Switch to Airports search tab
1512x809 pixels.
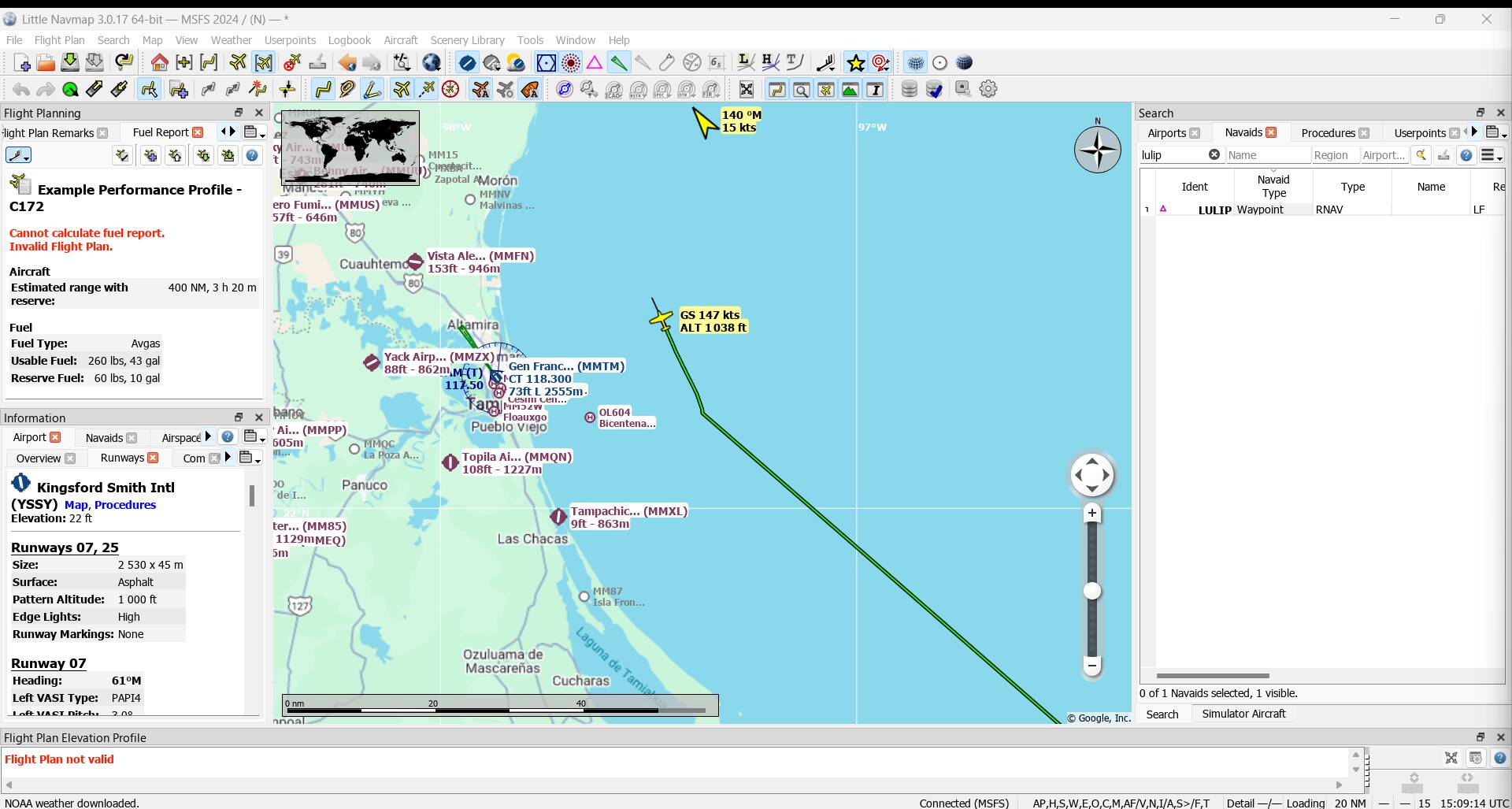[1166, 133]
